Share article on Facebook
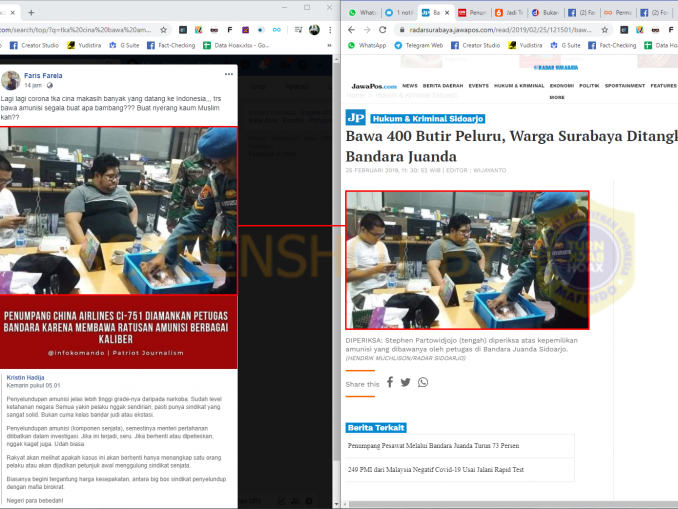678x509 pixels. (390, 382)
